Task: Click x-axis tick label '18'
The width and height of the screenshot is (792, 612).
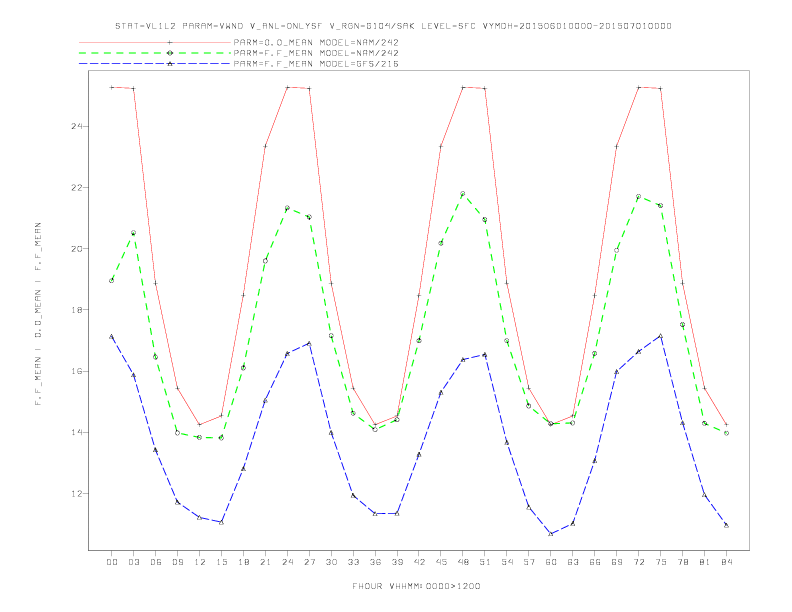Action: [x=243, y=562]
